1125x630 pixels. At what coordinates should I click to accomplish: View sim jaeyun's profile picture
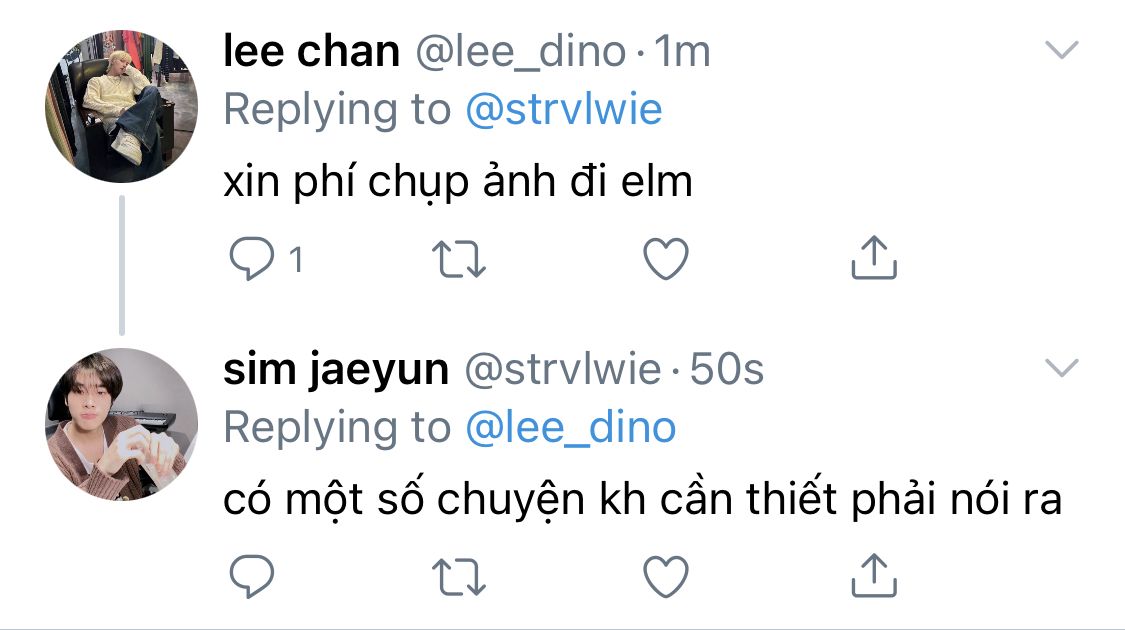click(122, 424)
